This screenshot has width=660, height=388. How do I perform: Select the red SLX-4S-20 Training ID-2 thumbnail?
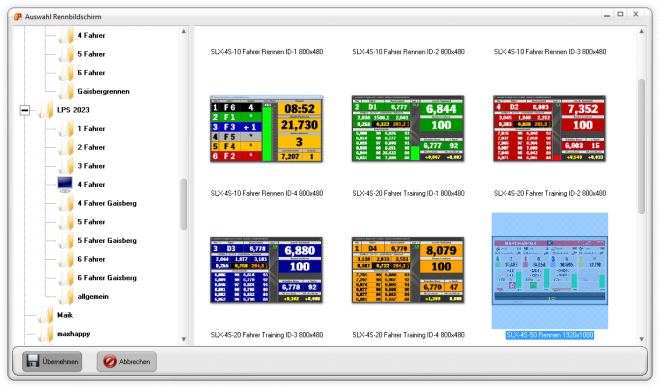pos(549,128)
